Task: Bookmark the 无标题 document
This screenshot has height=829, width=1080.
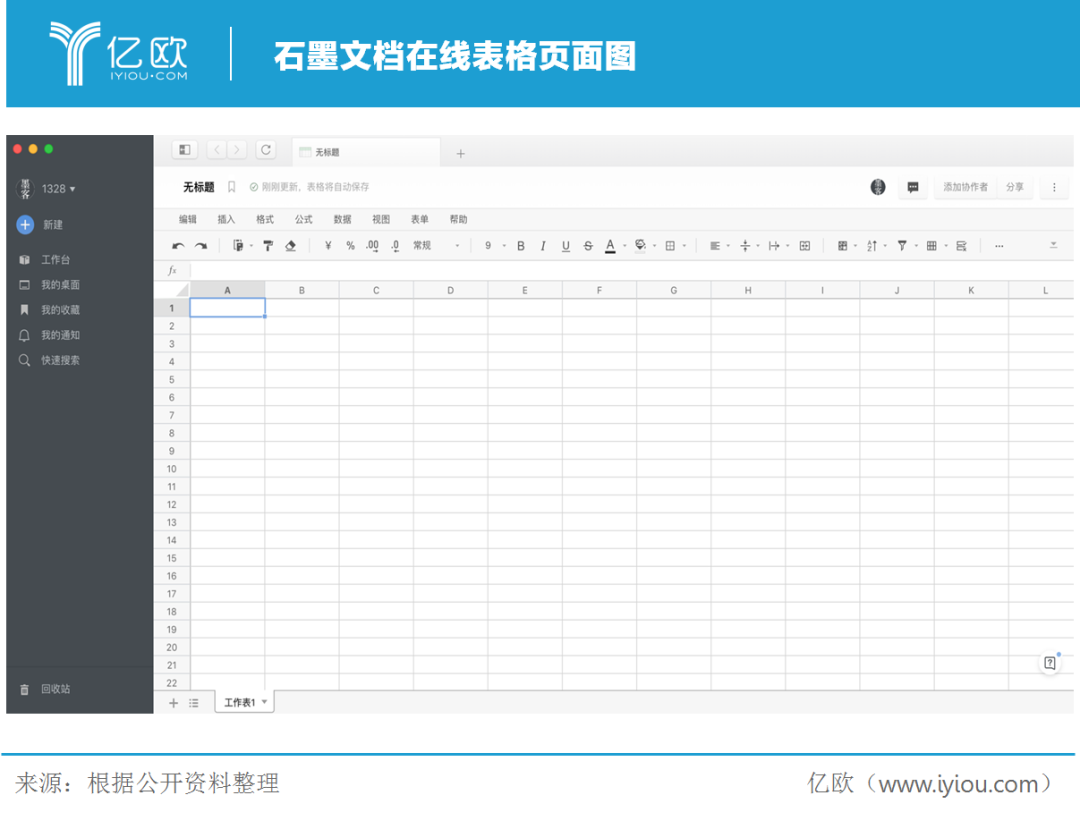Action: [x=231, y=187]
